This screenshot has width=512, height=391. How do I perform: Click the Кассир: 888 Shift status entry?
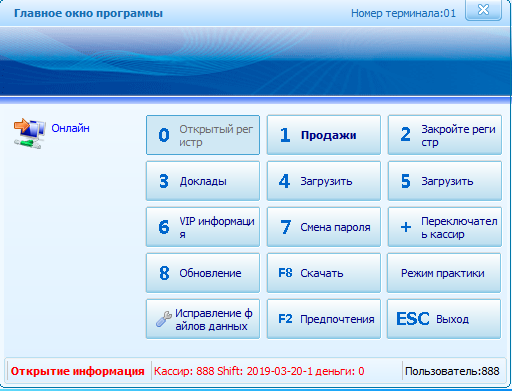259,371
